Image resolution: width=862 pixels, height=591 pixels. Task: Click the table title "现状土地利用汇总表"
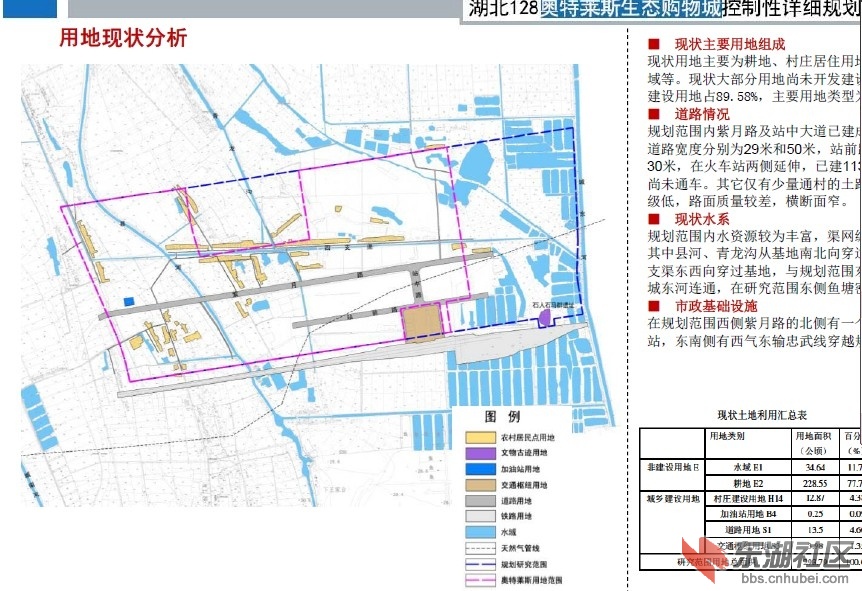(x=762, y=415)
